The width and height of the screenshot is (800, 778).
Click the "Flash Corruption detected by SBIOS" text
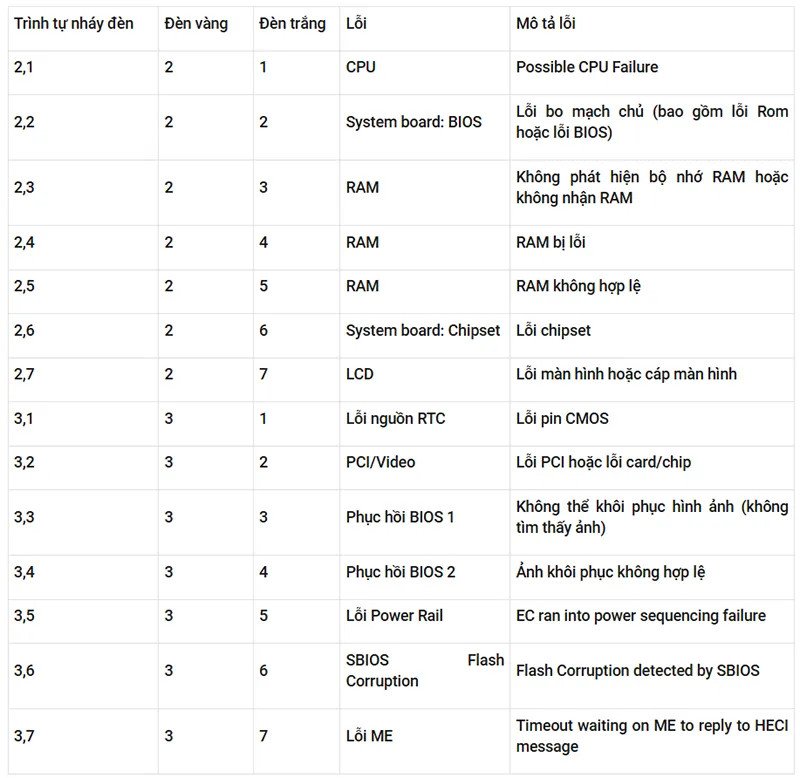tap(637, 670)
